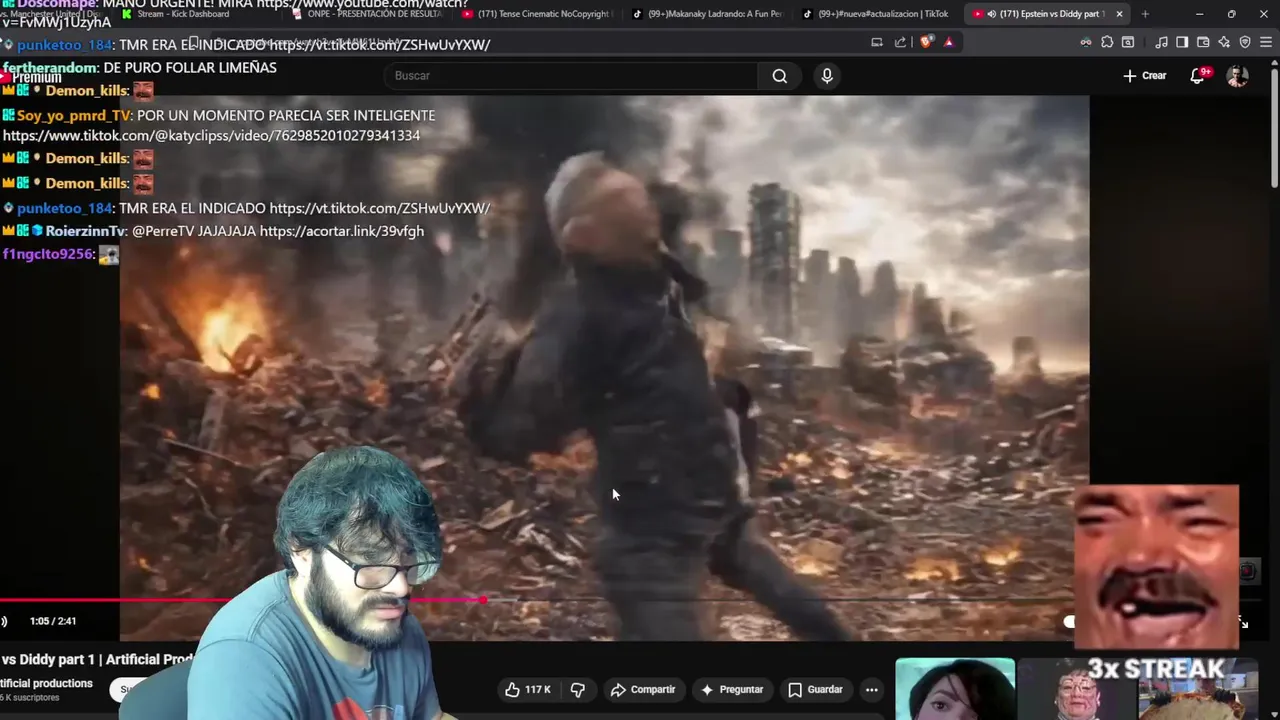Toggle the browser sidebar panel icon
1280x720 pixels.
[1182, 42]
